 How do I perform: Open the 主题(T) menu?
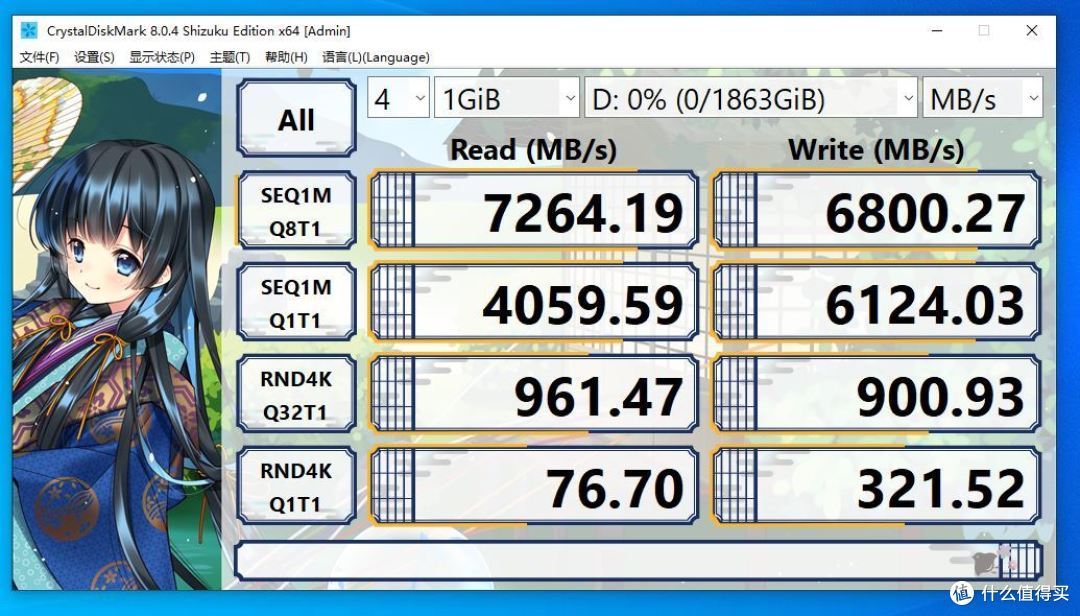pos(229,57)
